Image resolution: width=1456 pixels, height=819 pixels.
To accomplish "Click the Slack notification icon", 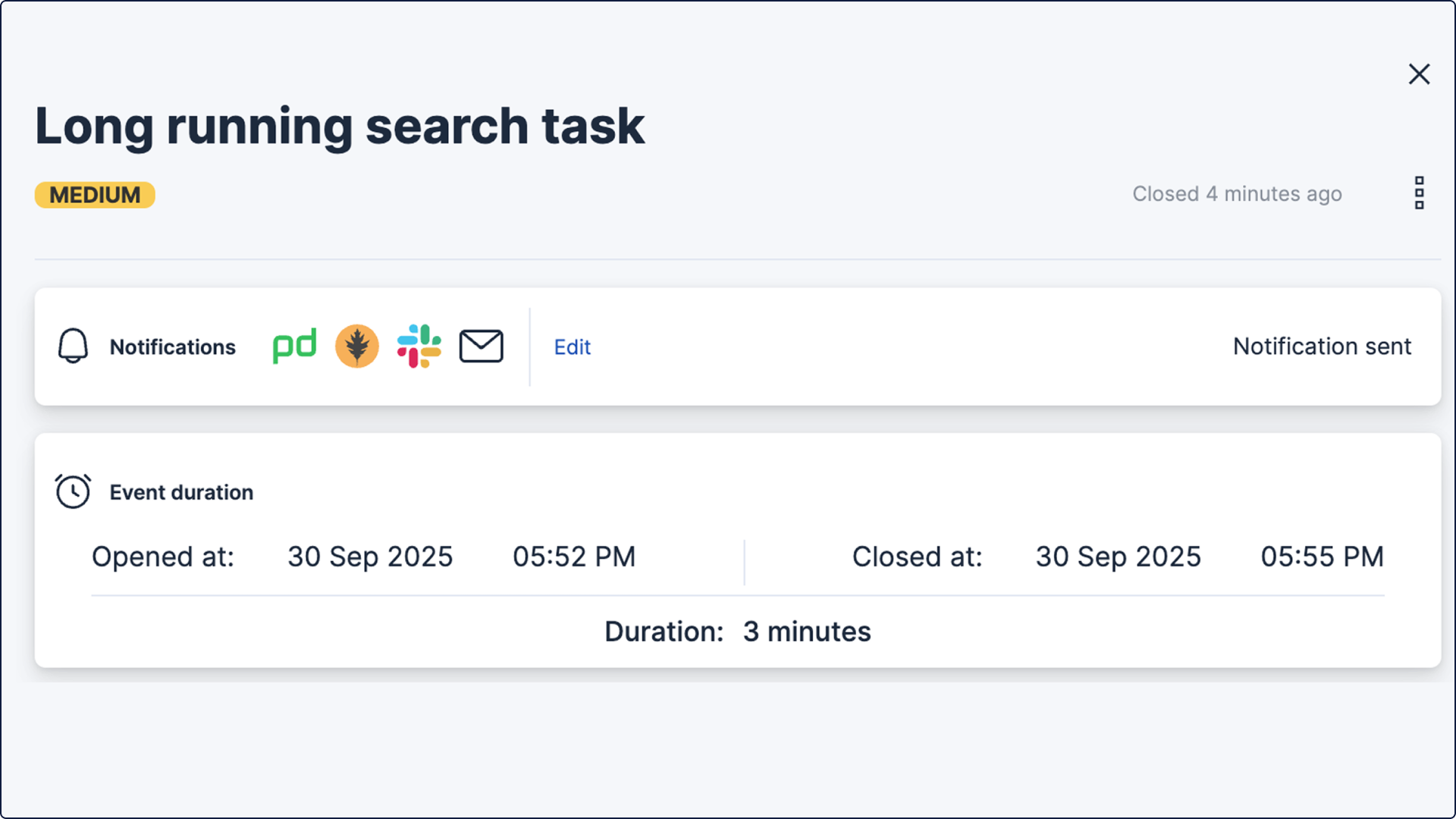I will point(419,347).
